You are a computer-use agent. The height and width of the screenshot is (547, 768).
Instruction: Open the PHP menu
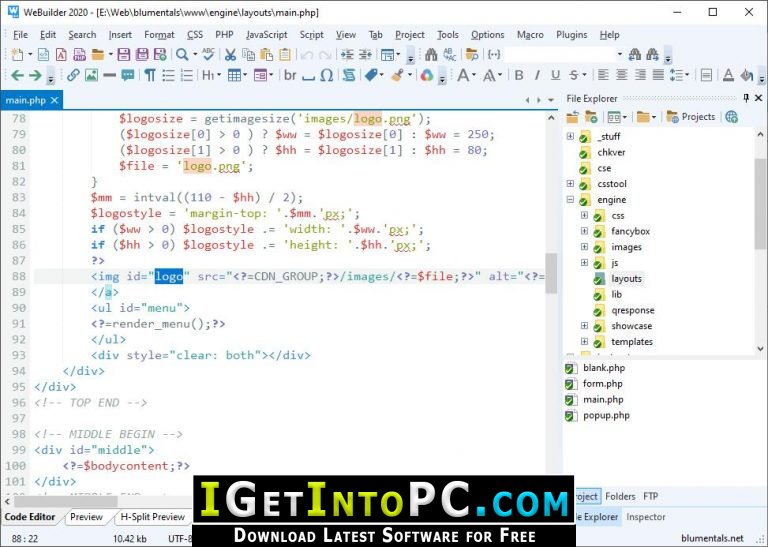click(x=224, y=35)
